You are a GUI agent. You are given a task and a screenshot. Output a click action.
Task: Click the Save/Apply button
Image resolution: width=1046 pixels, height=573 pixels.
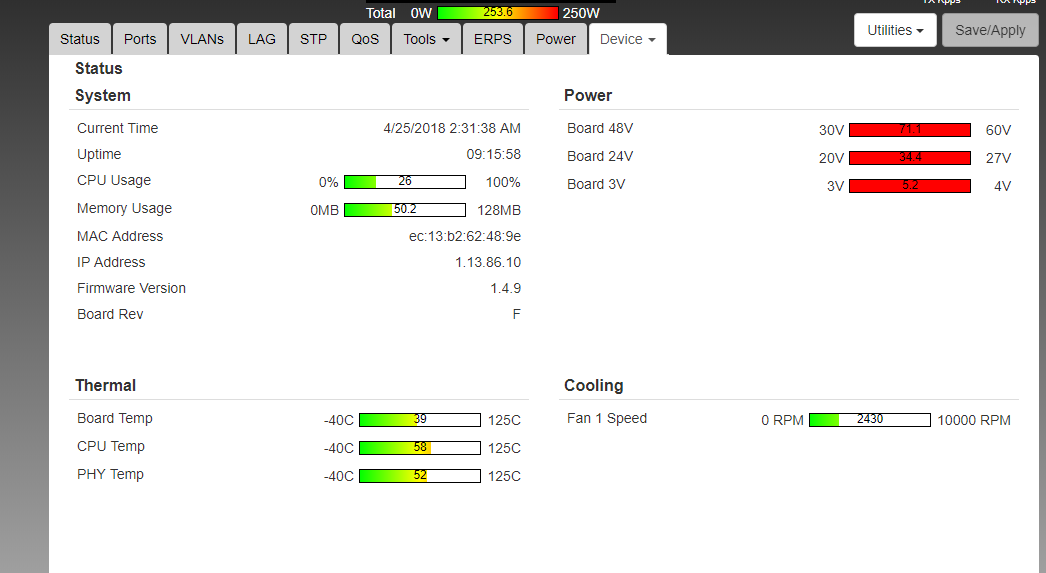(990, 30)
